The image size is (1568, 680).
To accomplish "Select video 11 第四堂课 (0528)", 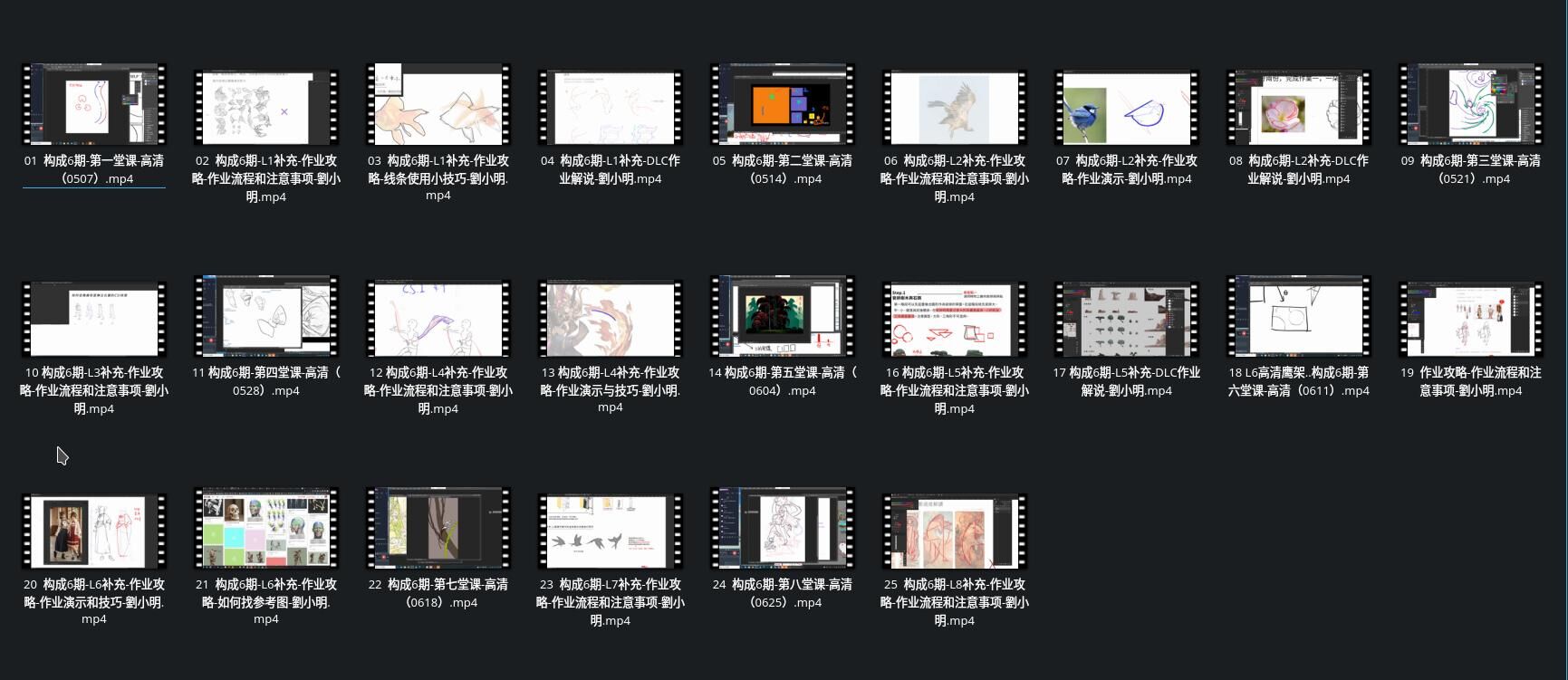I will click(266, 317).
